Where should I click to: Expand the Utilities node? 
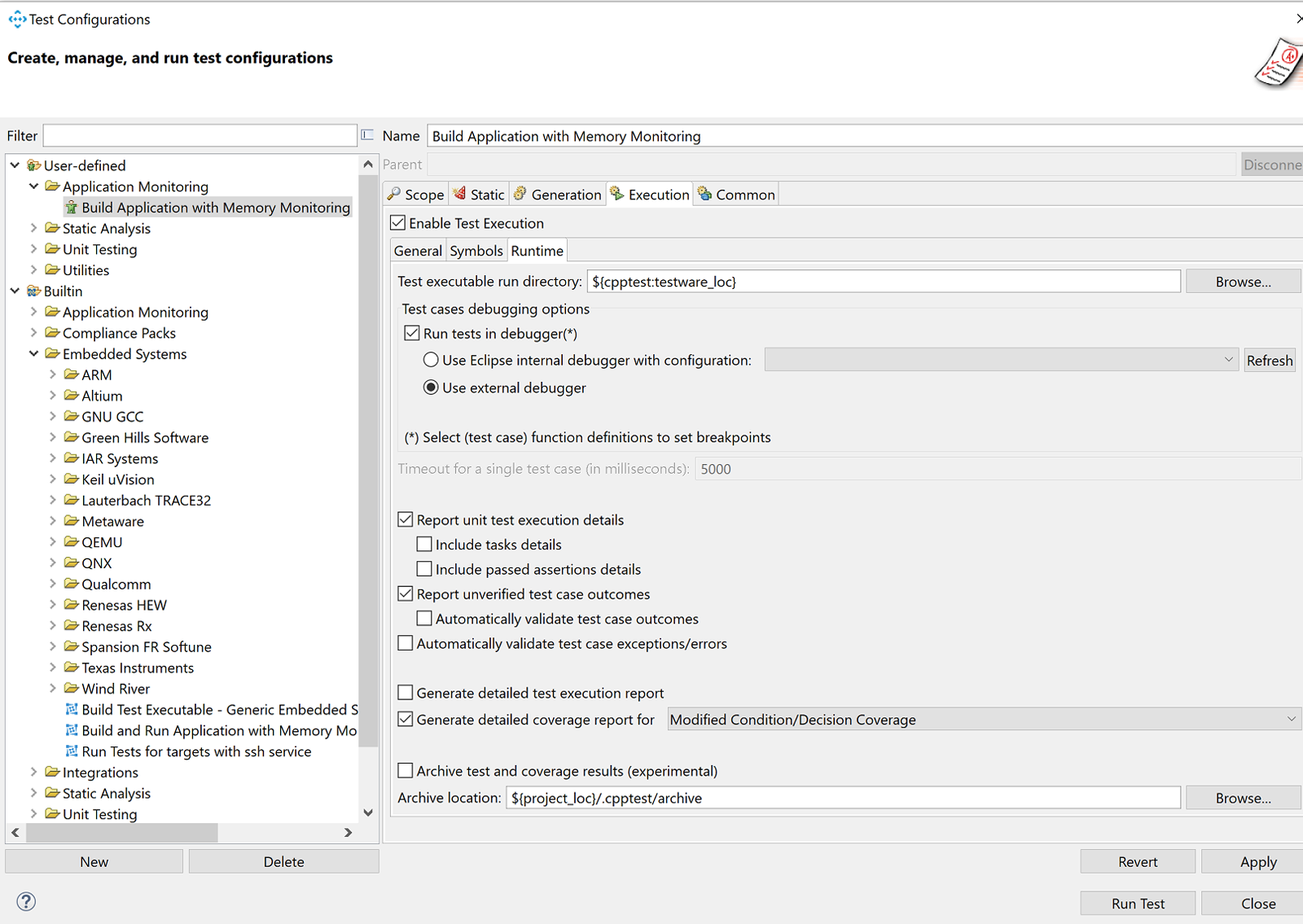33,269
